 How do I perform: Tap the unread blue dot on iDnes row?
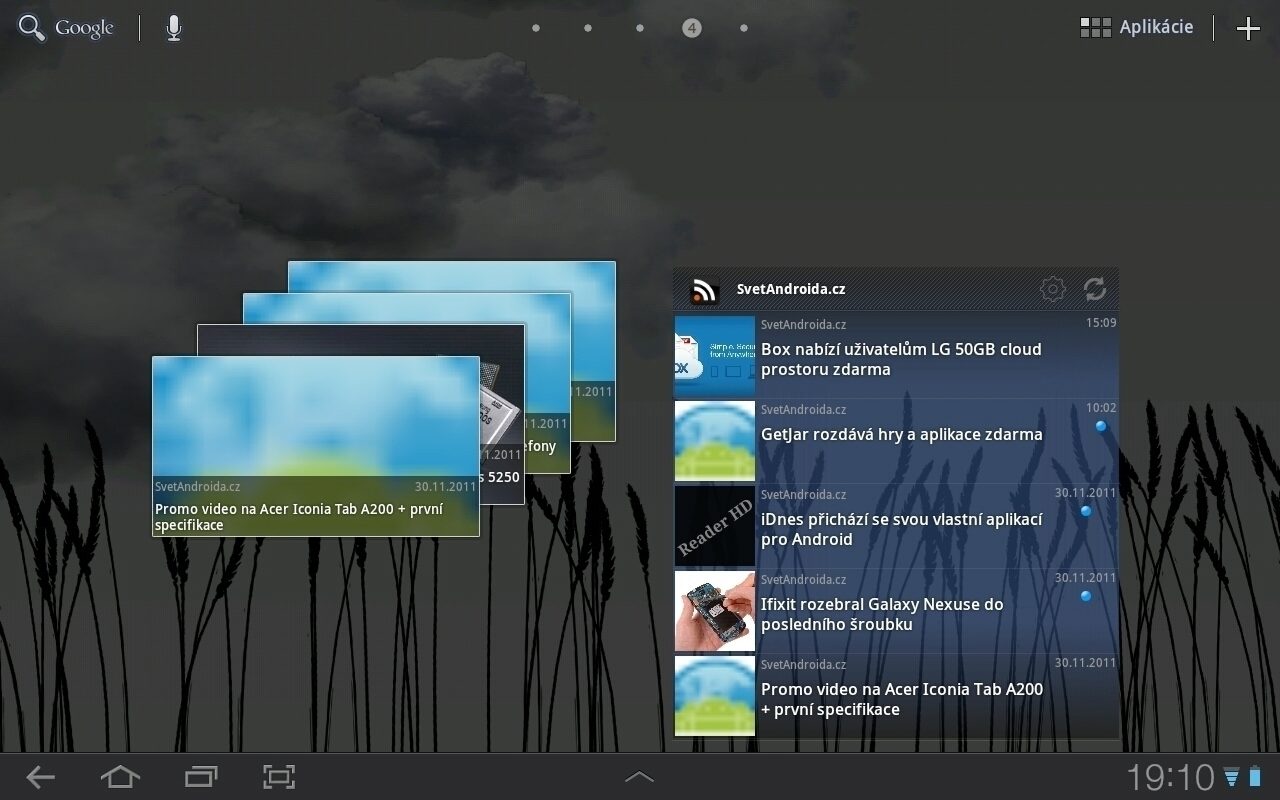point(1086,511)
